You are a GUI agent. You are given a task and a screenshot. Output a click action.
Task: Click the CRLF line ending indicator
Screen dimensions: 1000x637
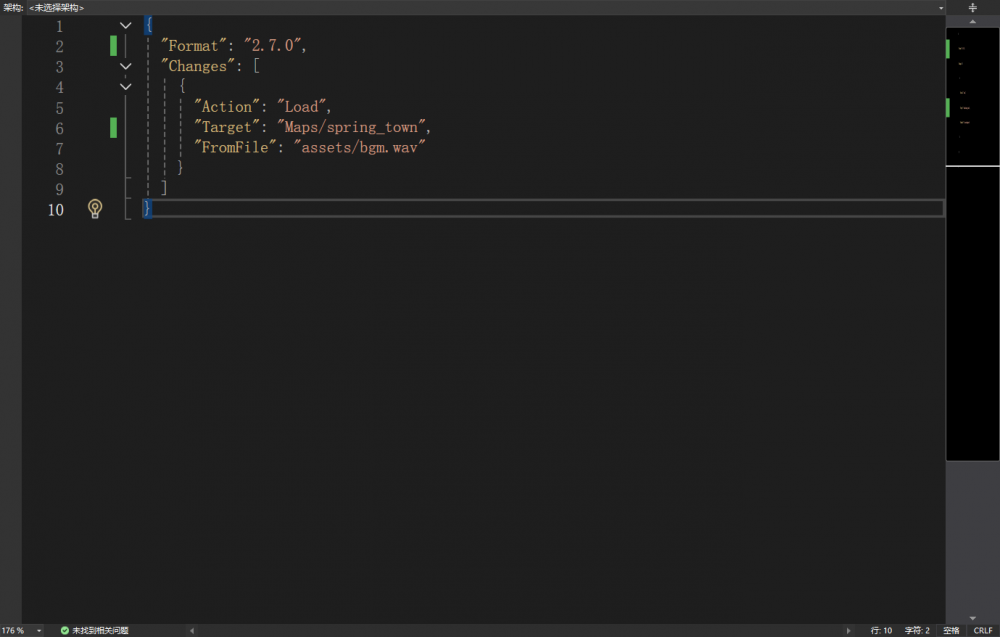click(983, 630)
